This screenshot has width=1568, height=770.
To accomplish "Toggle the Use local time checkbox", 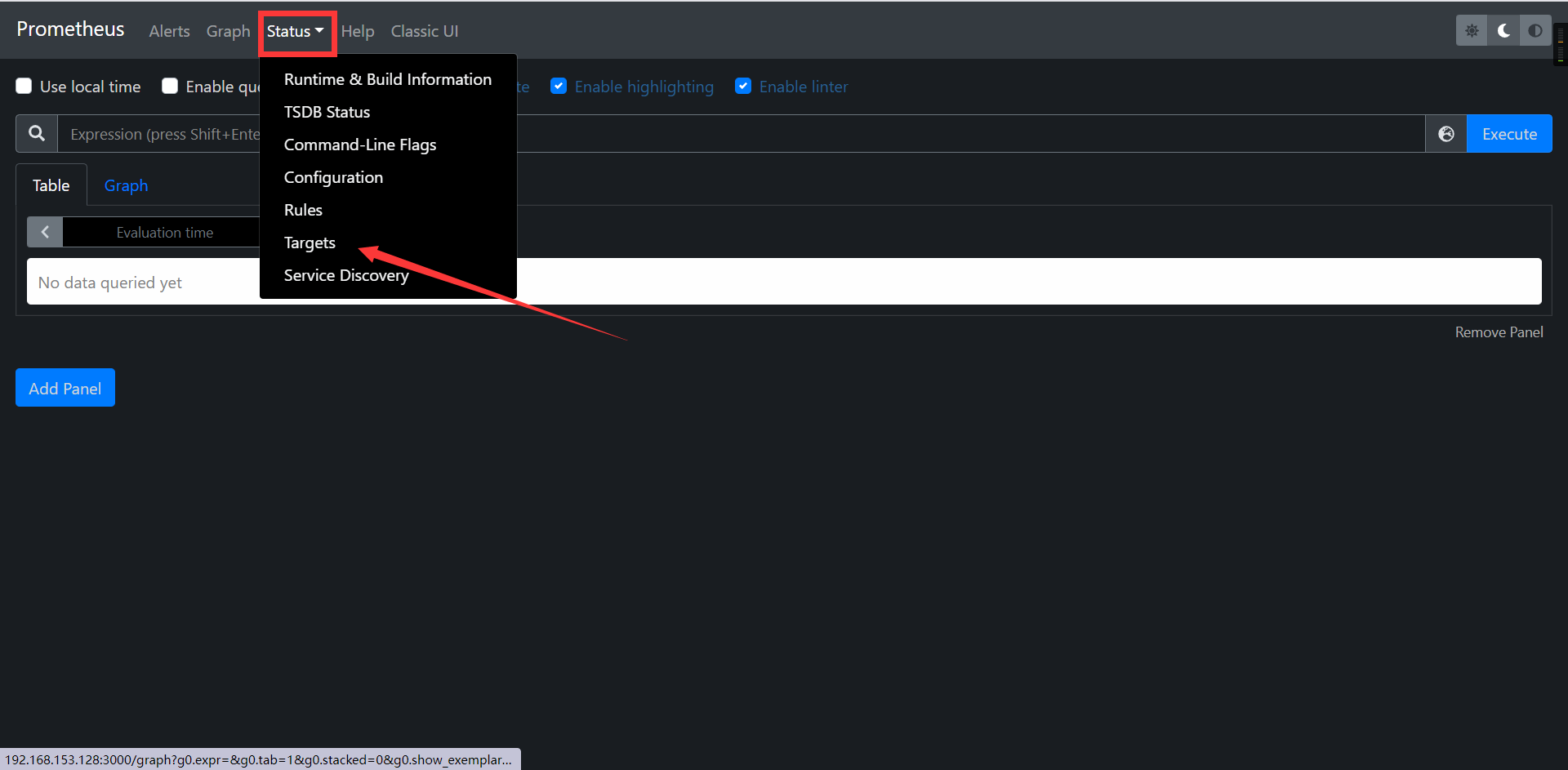I will coord(24,86).
